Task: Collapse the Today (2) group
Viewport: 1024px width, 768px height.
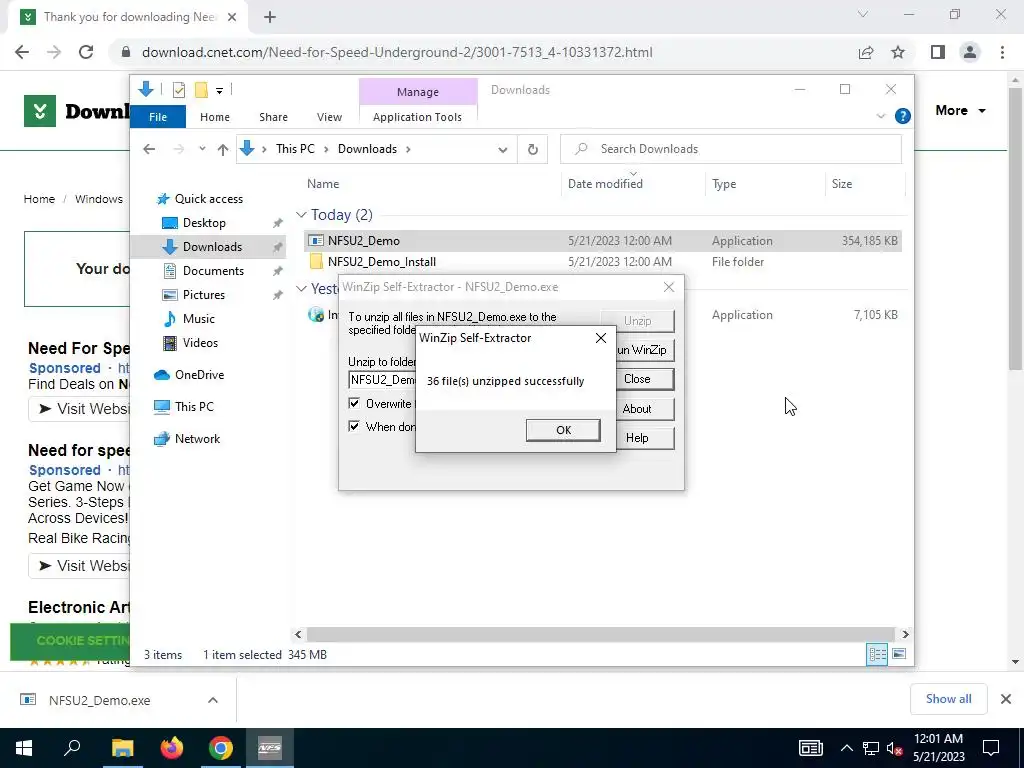Action: coord(301,215)
